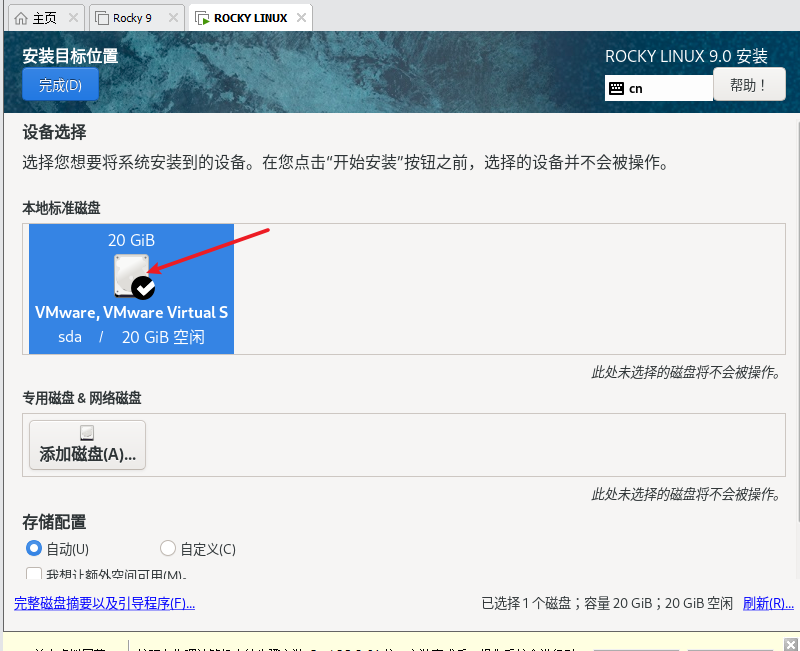Close the ROCKY LINUX tab

pyautogui.click(x=302, y=18)
